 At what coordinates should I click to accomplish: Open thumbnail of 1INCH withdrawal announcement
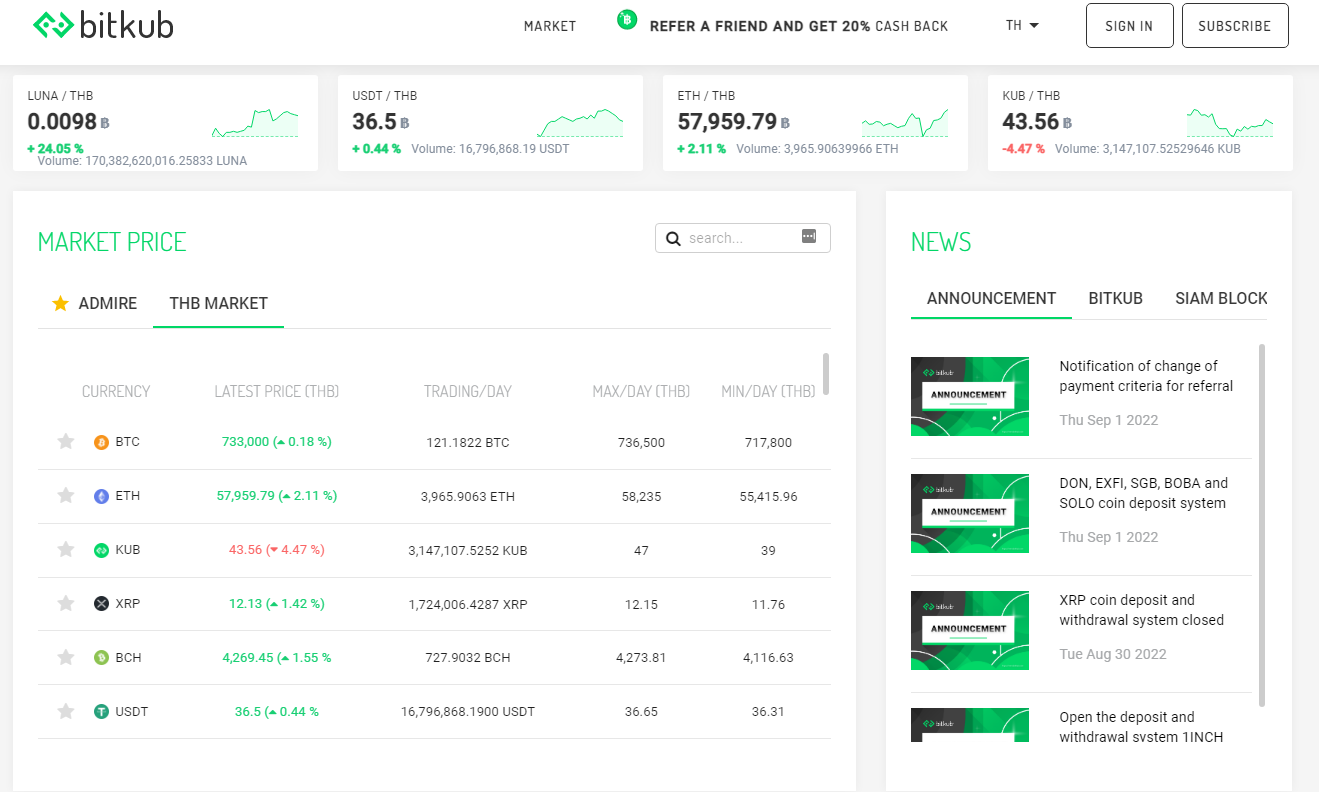970,725
